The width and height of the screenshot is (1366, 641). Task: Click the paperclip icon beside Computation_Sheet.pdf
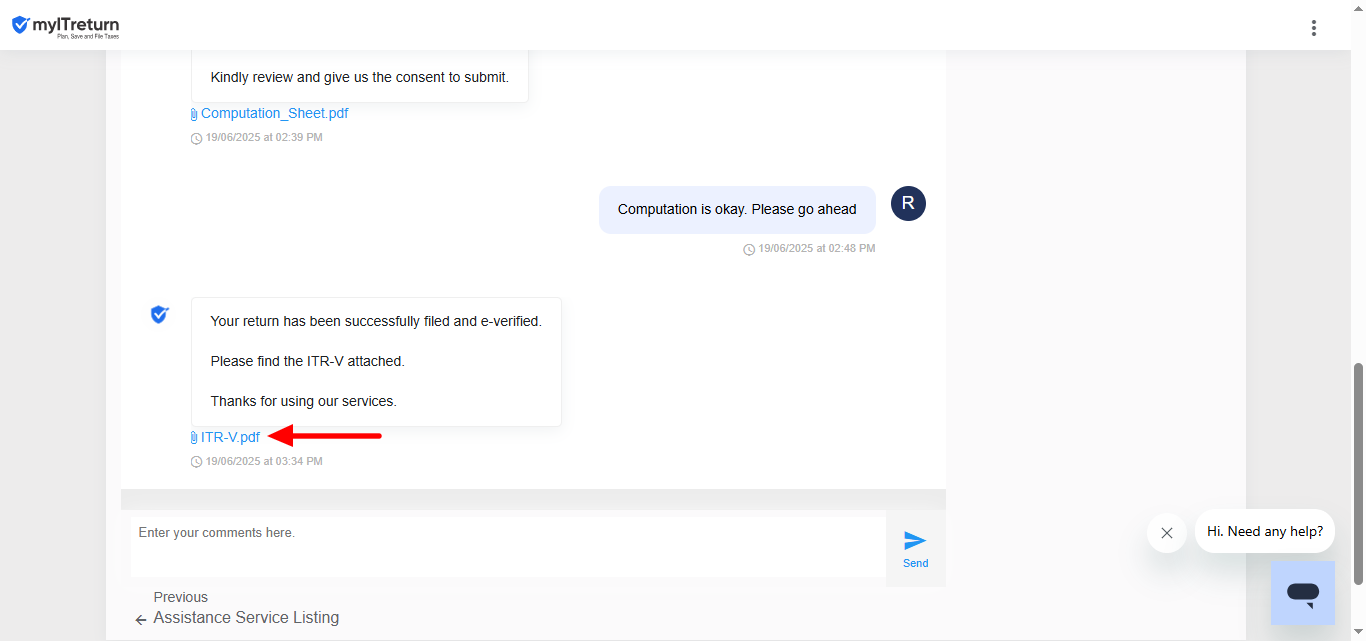(194, 114)
